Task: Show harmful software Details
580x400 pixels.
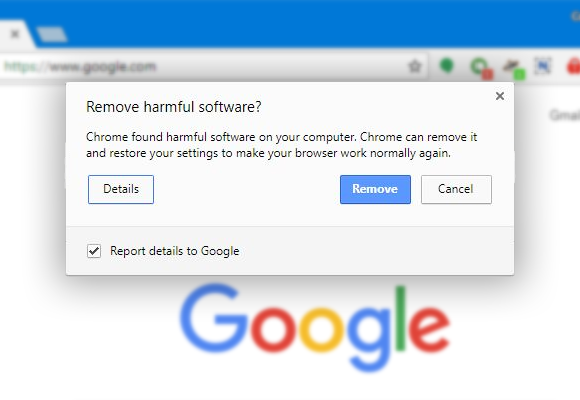Action: (121, 189)
